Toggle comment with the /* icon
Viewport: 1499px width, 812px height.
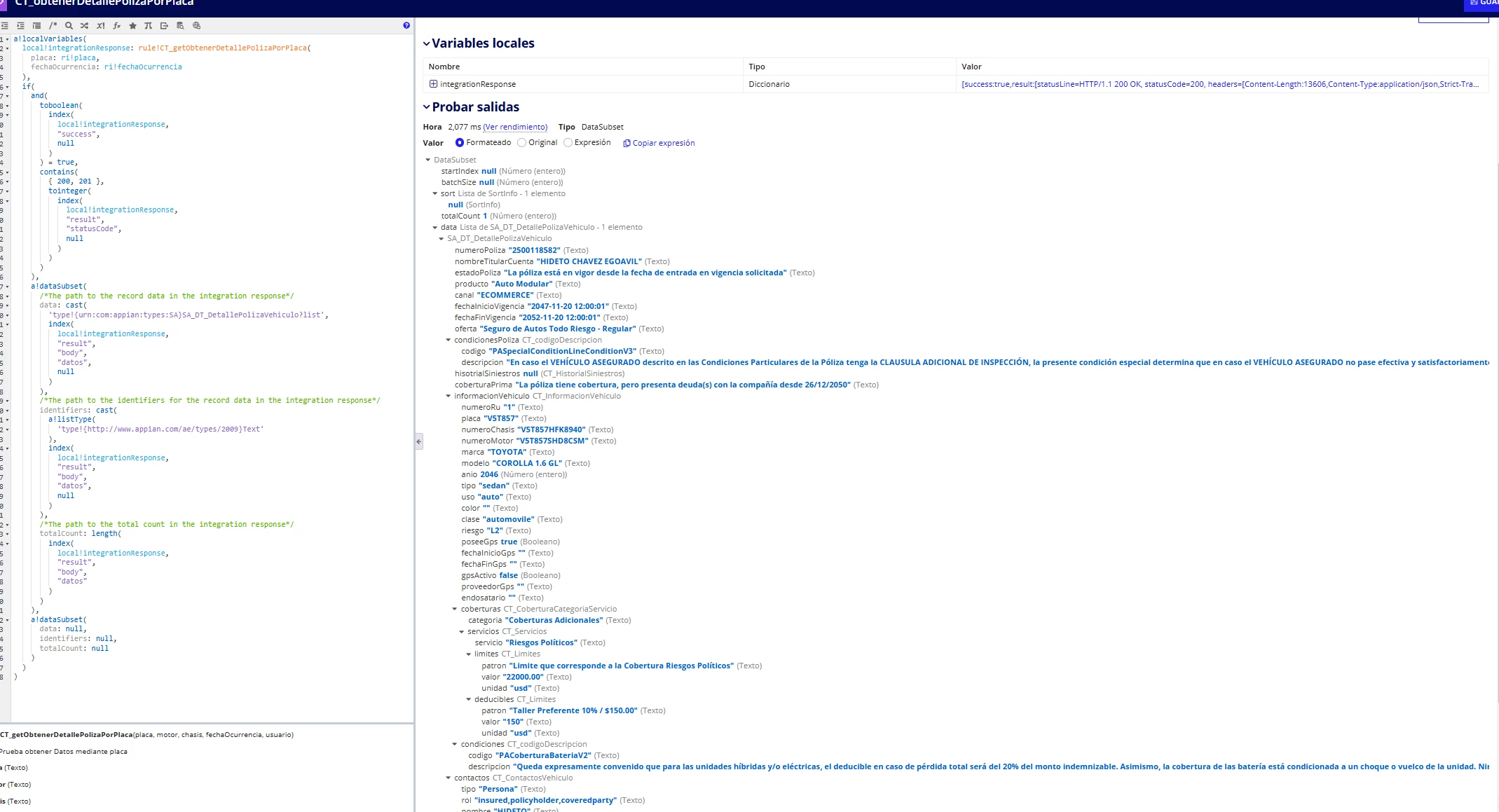pyautogui.click(x=53, y=25)
